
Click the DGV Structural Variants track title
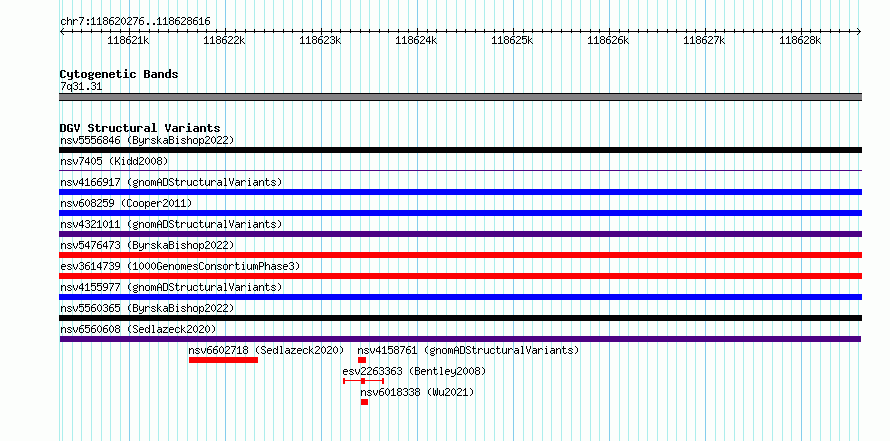coord(140,128)
